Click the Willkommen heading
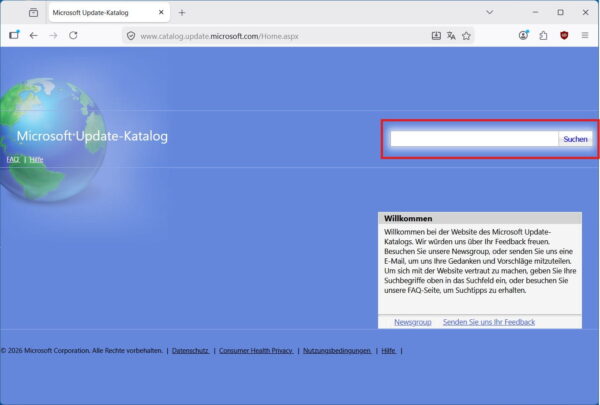 click(408, 219)
